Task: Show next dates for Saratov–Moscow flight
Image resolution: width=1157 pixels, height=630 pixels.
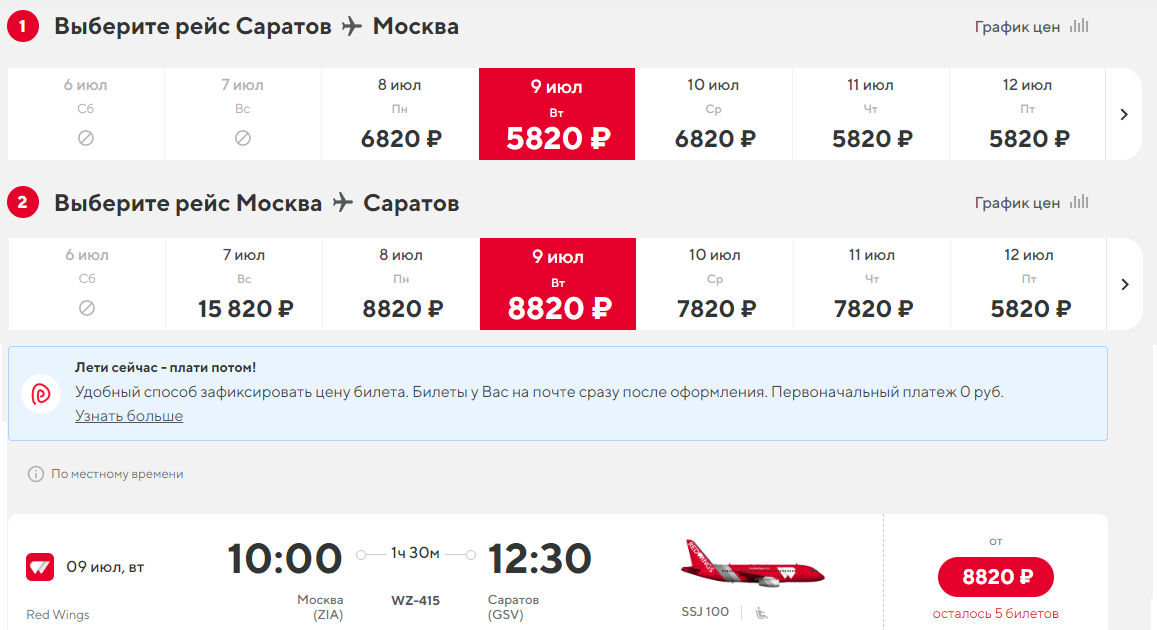Action: 1124,114
